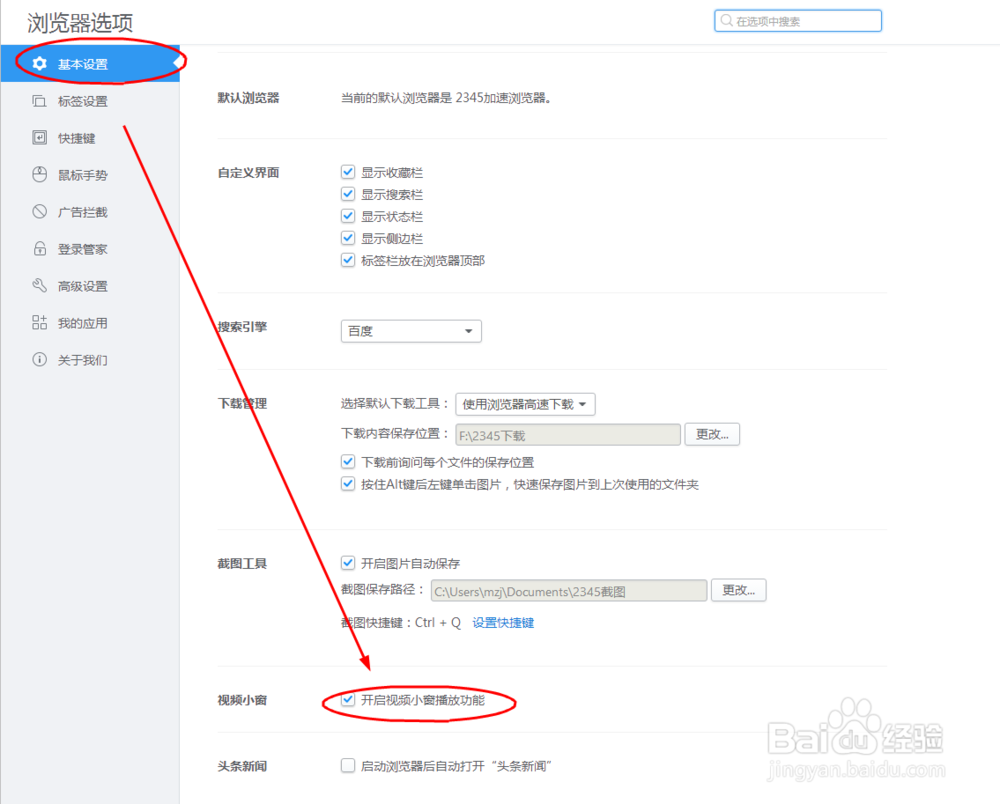The image size is (1000, 804).
Task: Click the block icon beside 广告拦截
Action: [40, 212]
